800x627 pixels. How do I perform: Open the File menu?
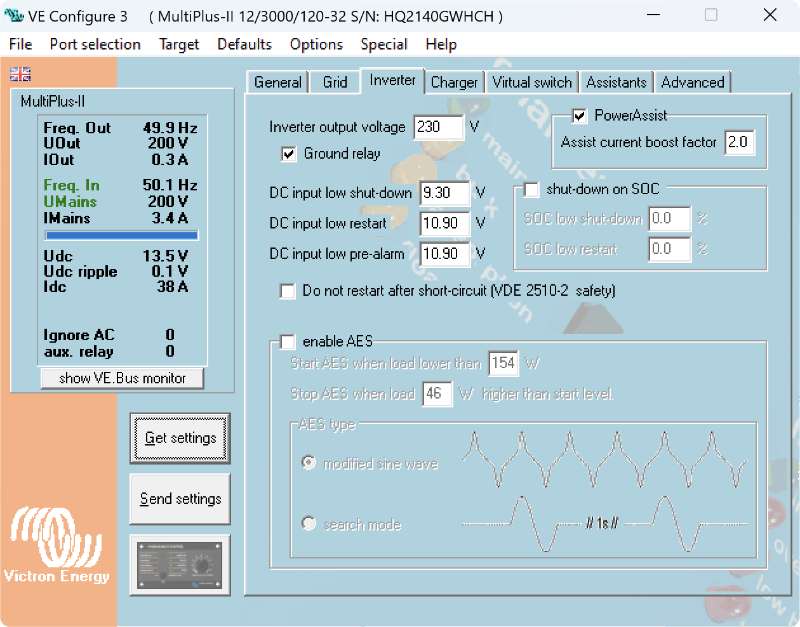tap(20, 44)
